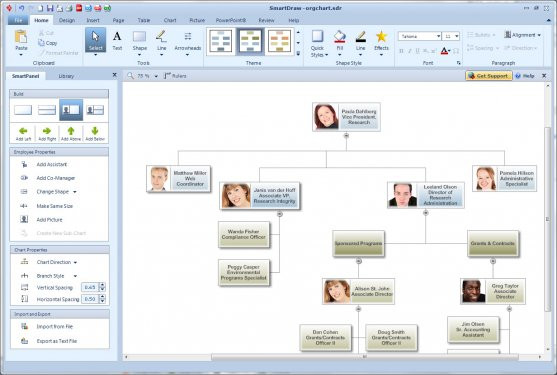This screenshot has width=557, height=375.
Task: Activate the Select pointer tool
Action: 95,40
